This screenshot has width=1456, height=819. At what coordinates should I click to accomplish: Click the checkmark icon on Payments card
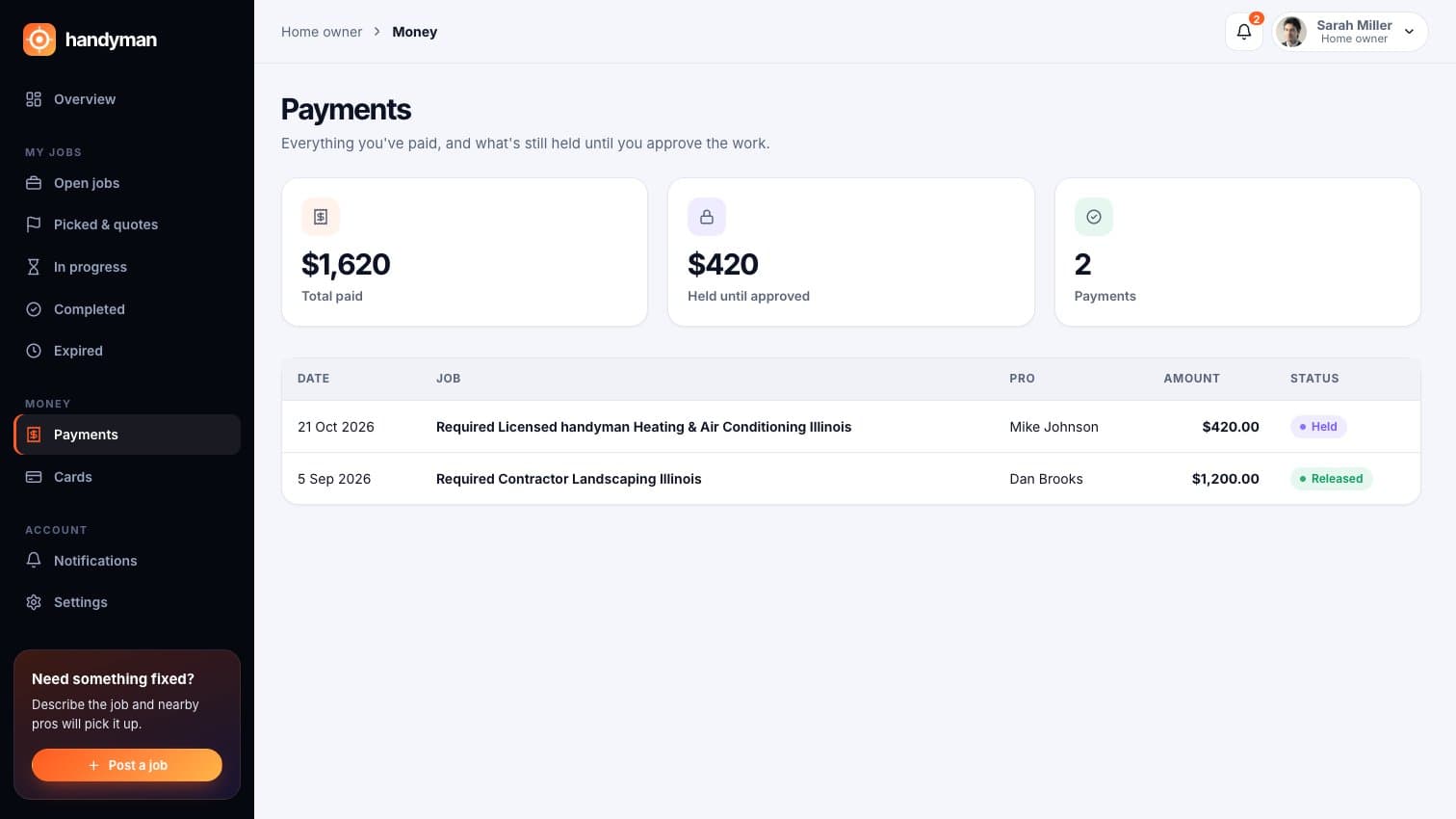coord(1094,217)
